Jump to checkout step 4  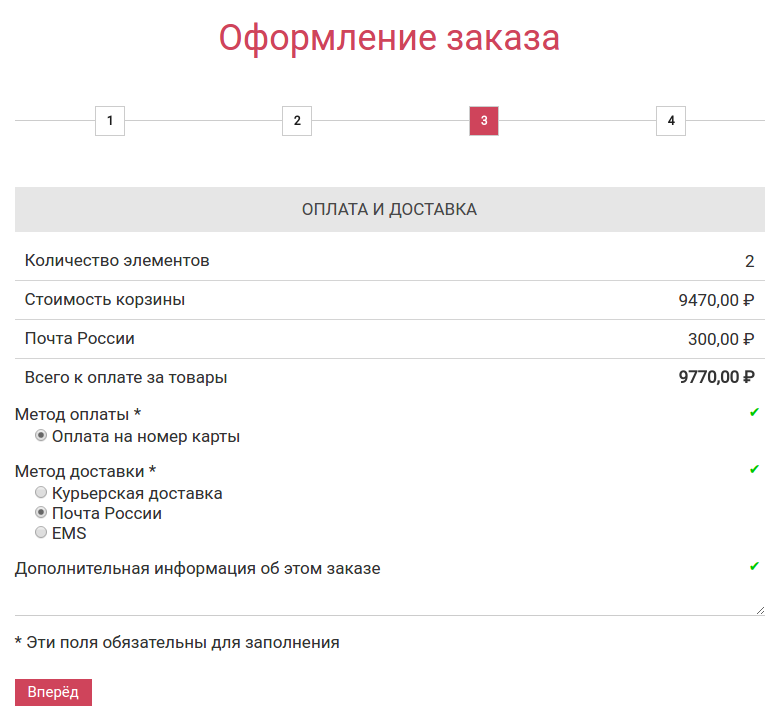[x=671, y=121]
